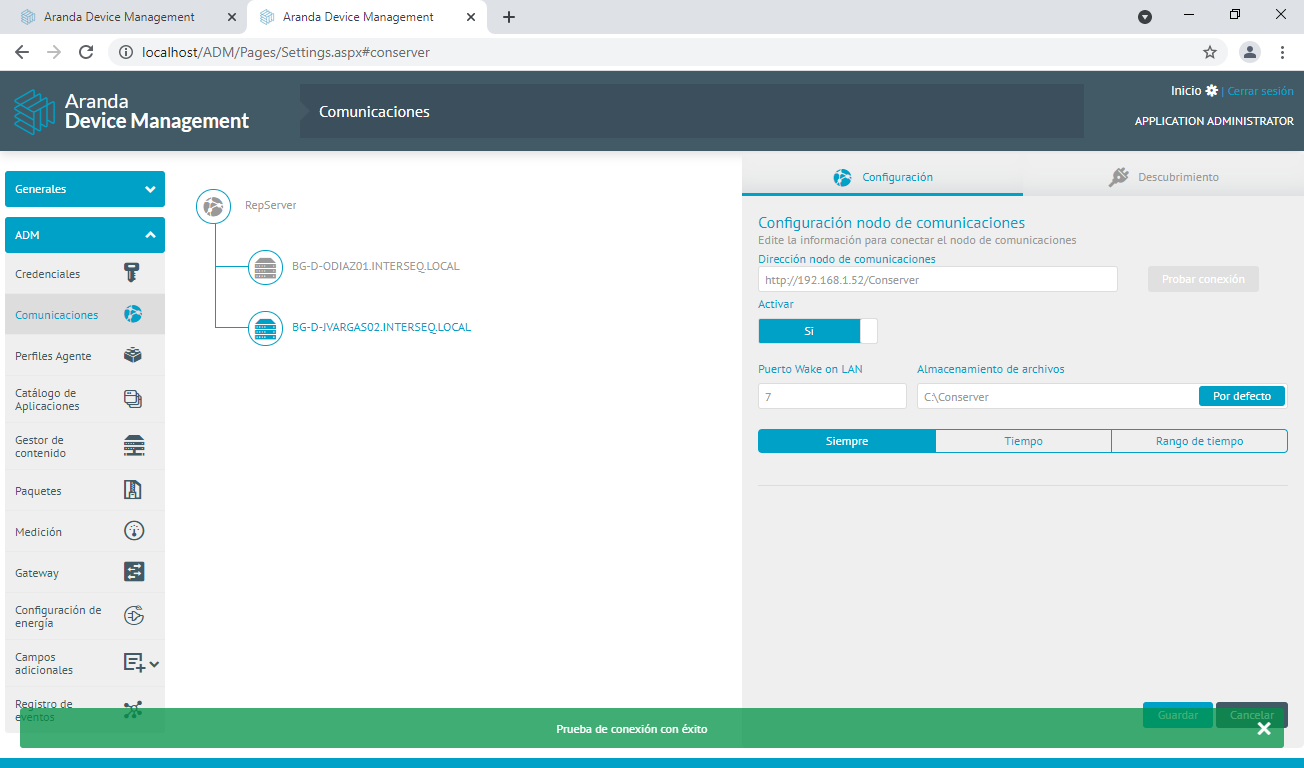The image size is (1304, 768).
Task: Click the Configuración de energía icon
Action: [134, 616]
